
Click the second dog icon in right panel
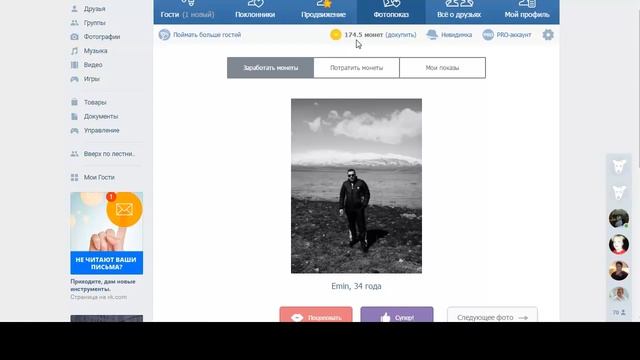click(619, 192)
